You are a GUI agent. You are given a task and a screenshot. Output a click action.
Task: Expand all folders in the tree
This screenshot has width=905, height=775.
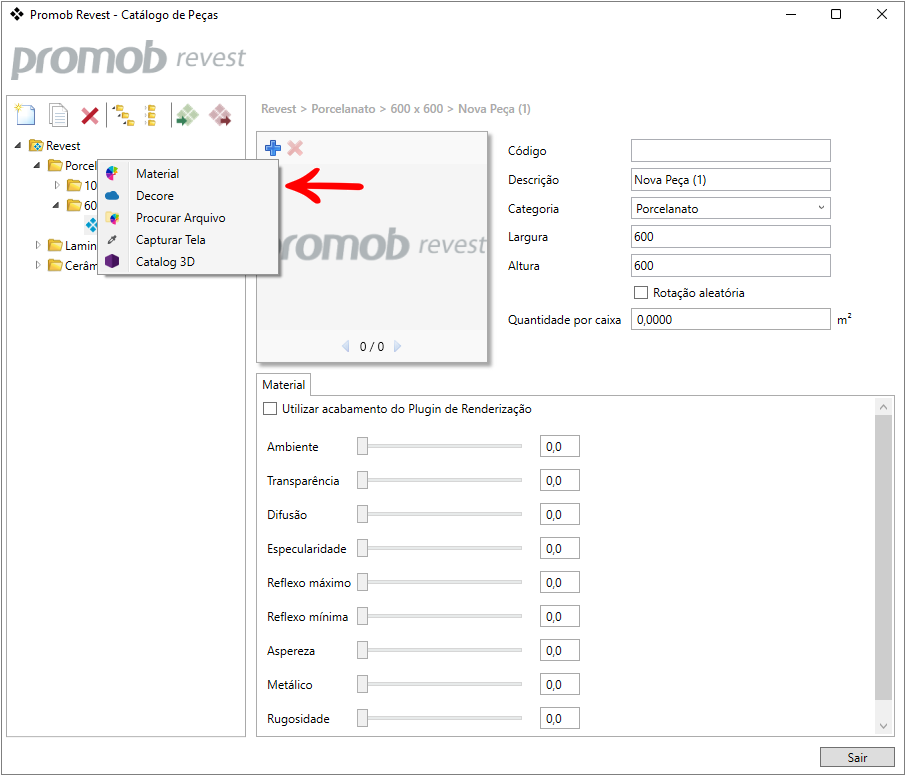[123, 115]
